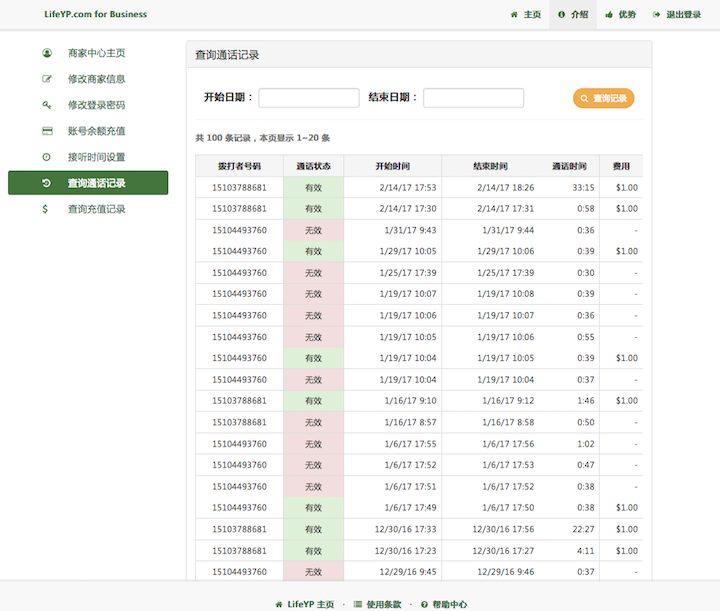Click the $1.00 fee in the 1/19/17 10:04 有效 row
This screenshot has width=720, height=611.
click(627, 358)
